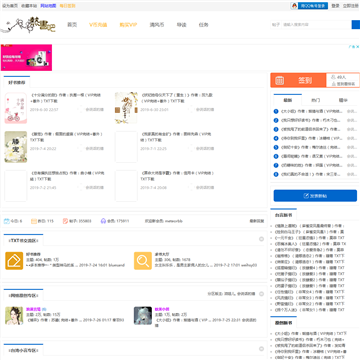Click the blue search button
The height and width of the screenshot is (360, 360).
(356, 25)
